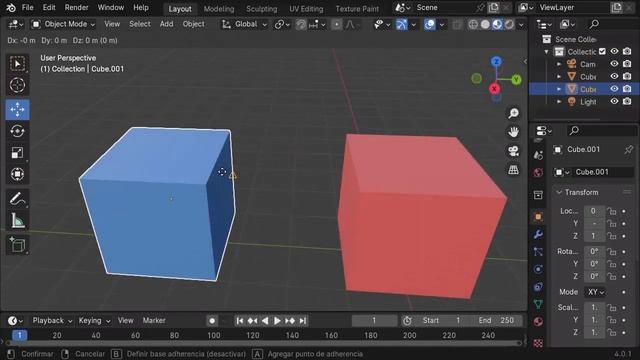Open the Modifiers wrench properties tab

[x=538, y=234]
